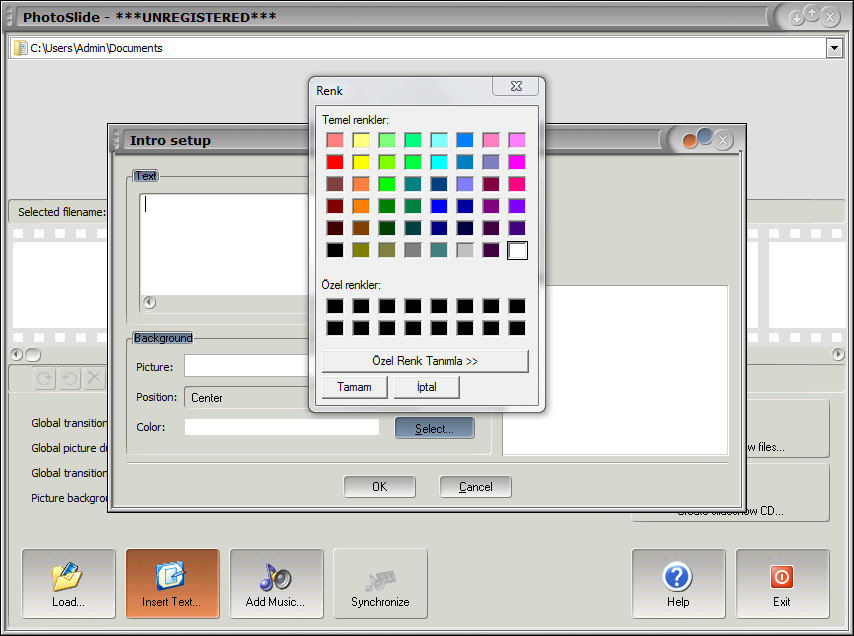Click the orange ball in Intro setup title bar
The height and width of the screenshot is (636, 854).
[x=690, y=142]
